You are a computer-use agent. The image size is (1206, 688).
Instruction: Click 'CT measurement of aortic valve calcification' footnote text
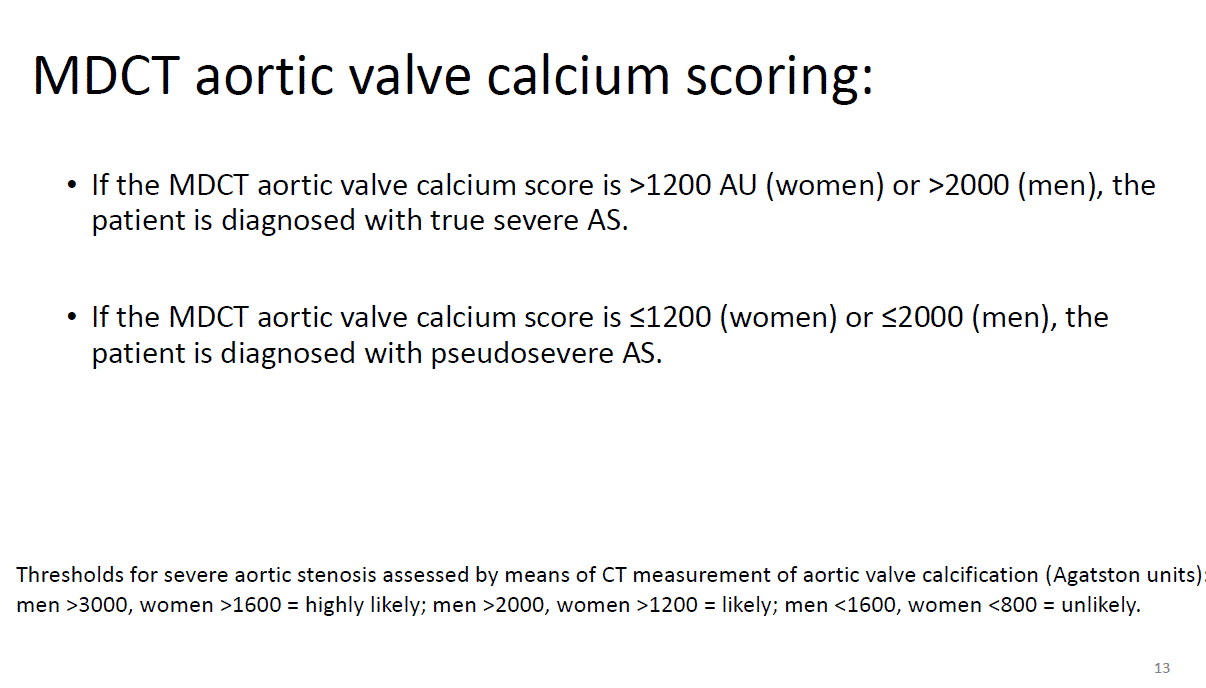pyautogui.click(x=821, y=575)
